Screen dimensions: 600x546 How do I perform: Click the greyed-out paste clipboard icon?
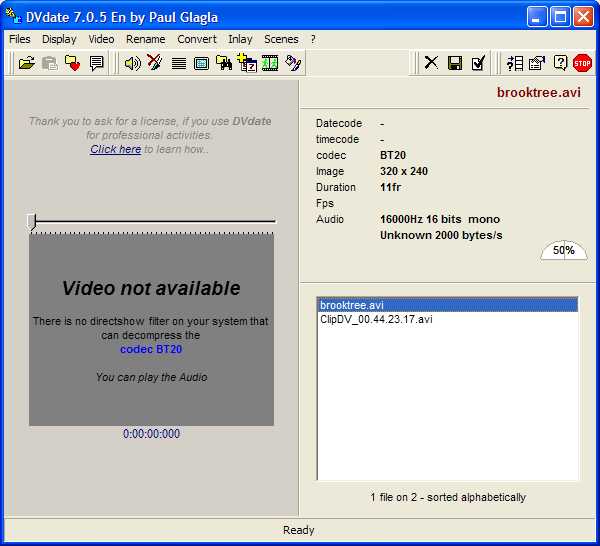point(49,63)
